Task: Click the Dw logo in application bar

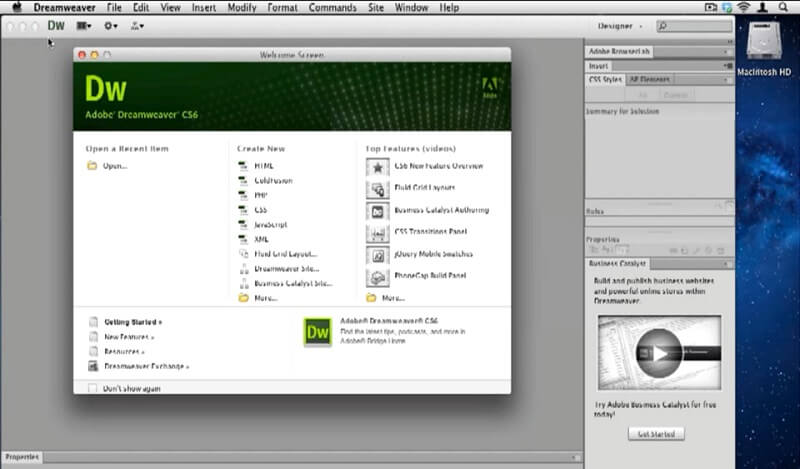Action: click(56, 26)
